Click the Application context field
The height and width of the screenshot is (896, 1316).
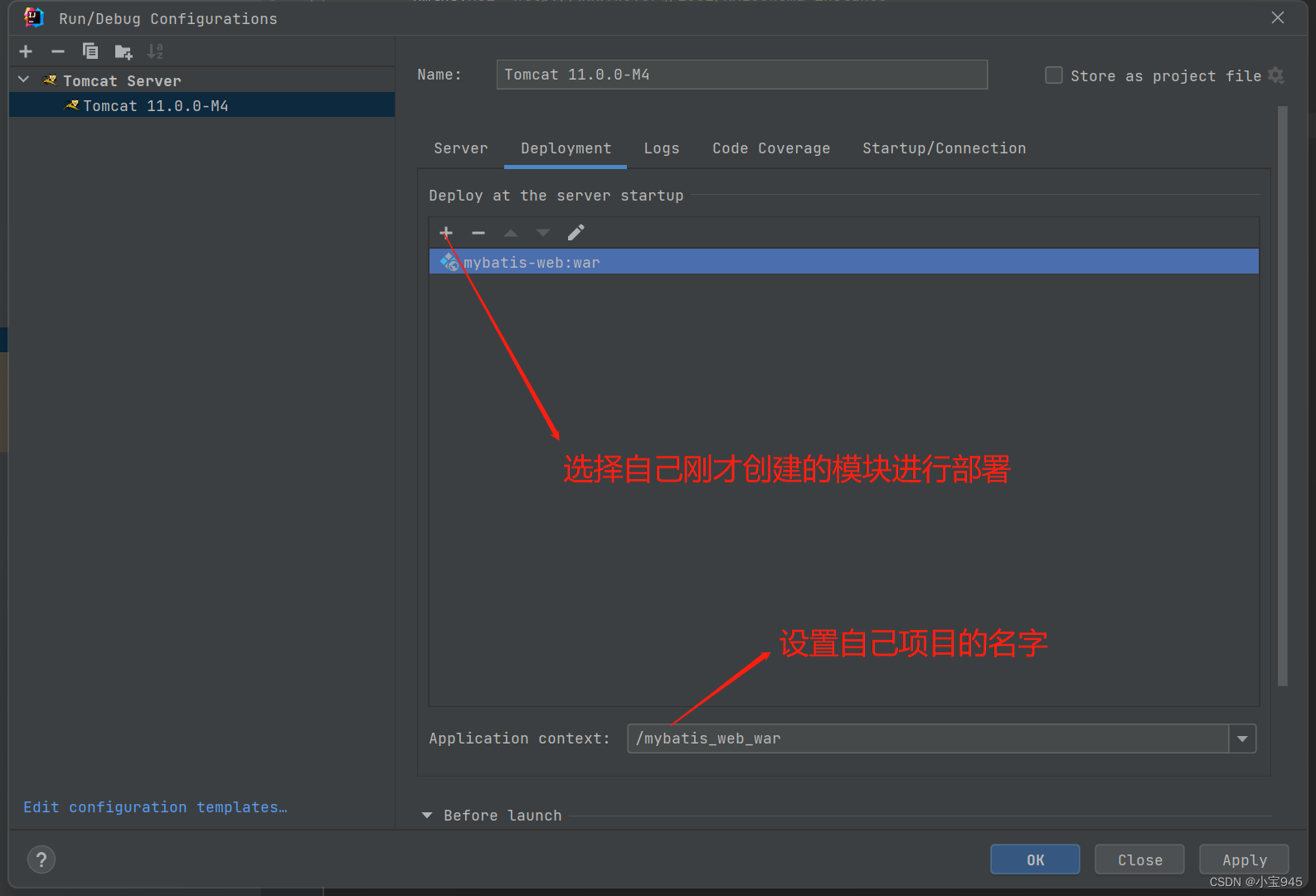click(928, 739)
